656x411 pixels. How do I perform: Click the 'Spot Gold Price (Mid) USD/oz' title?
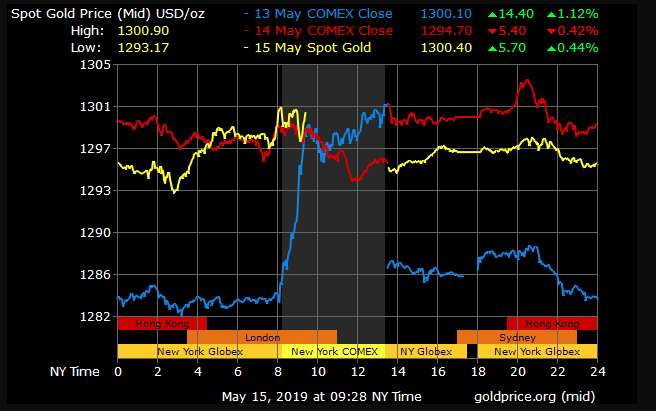tap(108, 14)
